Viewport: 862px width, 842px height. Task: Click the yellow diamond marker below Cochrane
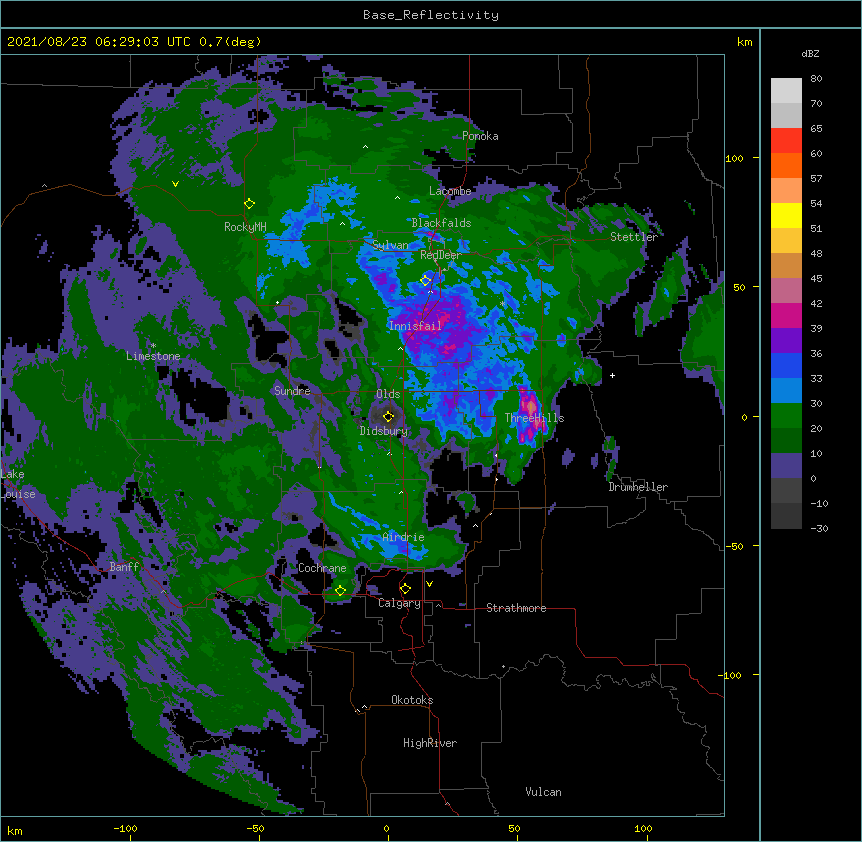point(340,591)
